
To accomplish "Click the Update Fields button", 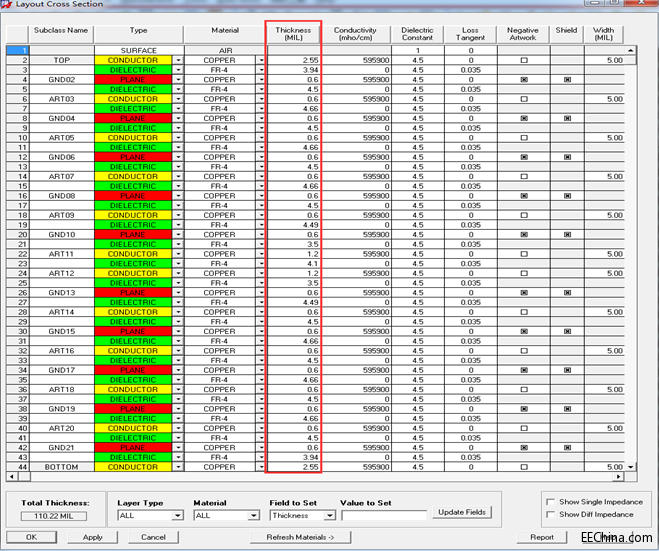I will (462, 512).
